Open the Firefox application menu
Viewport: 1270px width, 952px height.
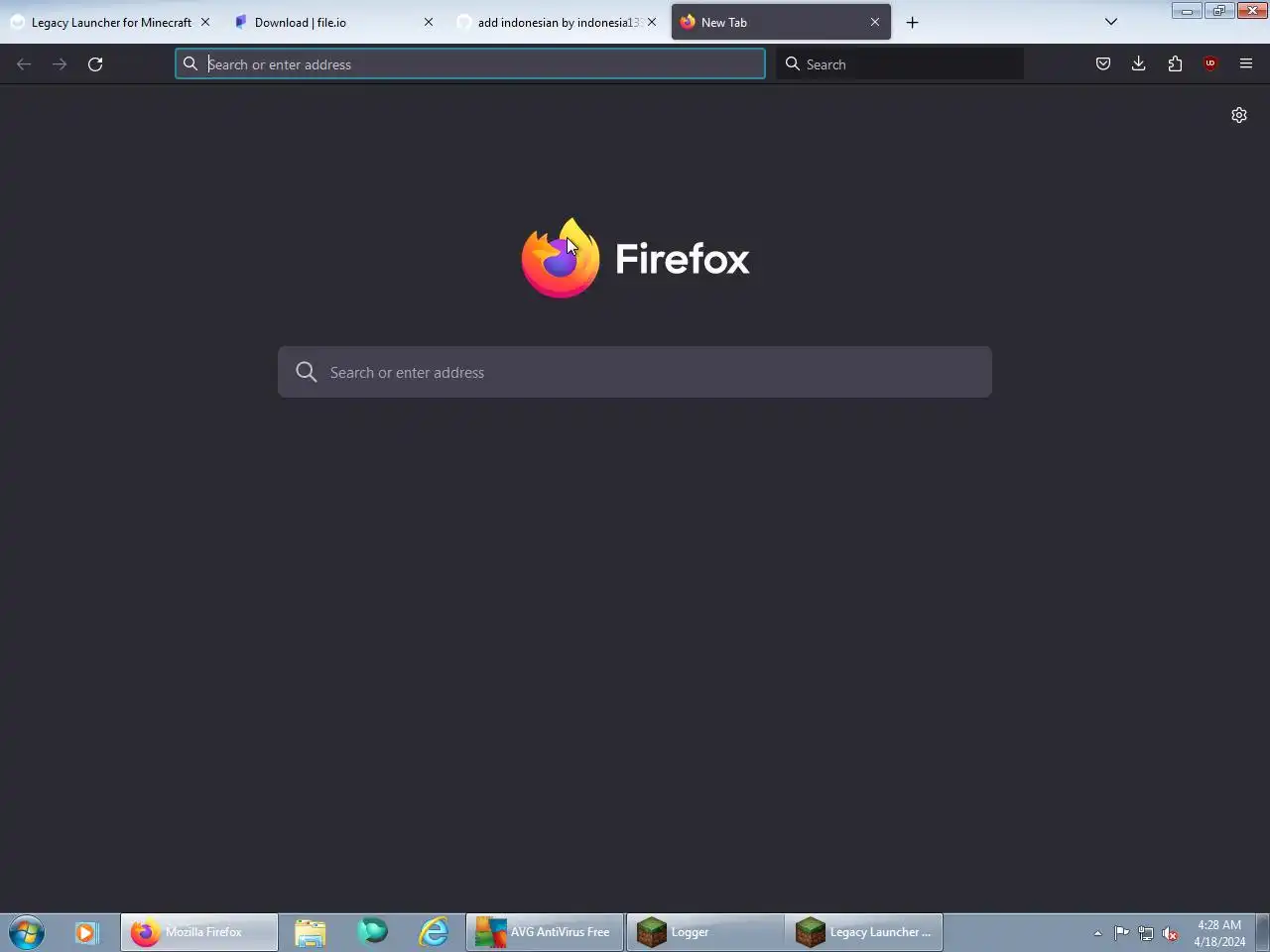pyautogui.click(x=1246, y=64)
